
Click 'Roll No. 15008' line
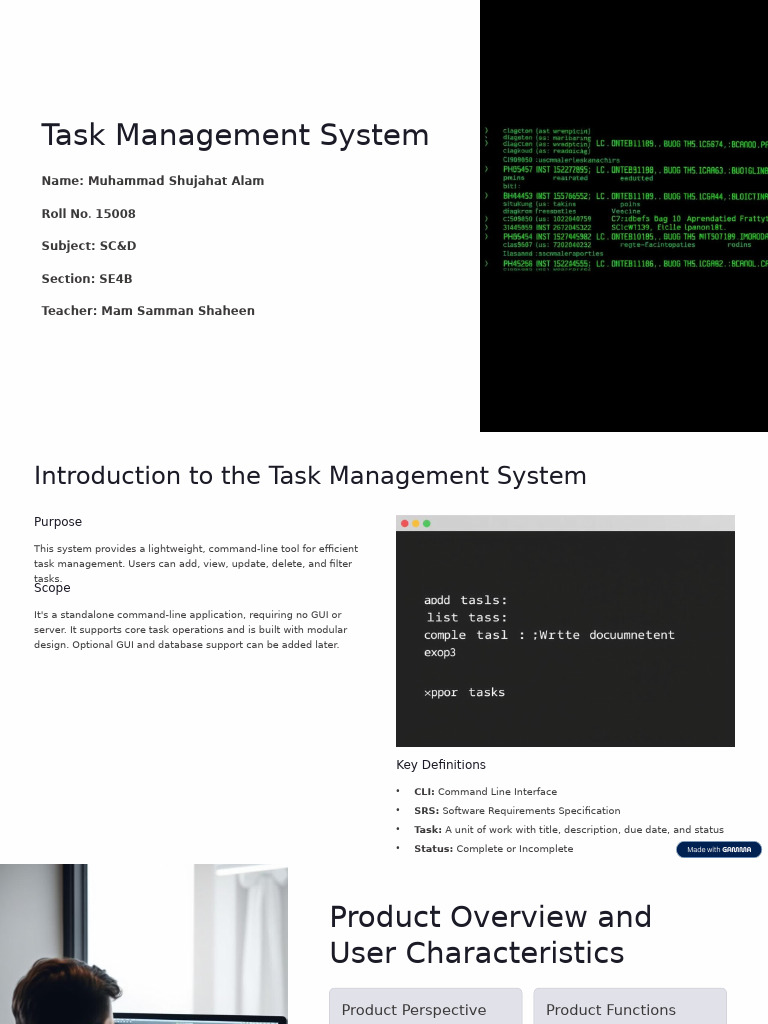click(88, 214)
